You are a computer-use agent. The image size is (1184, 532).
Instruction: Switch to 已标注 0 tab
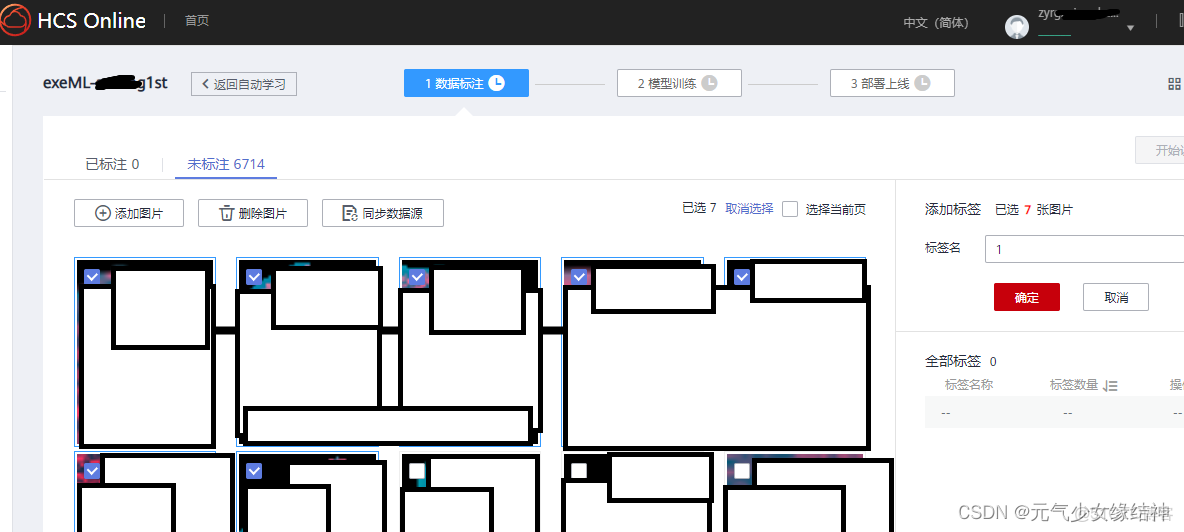tap(112, 164)
